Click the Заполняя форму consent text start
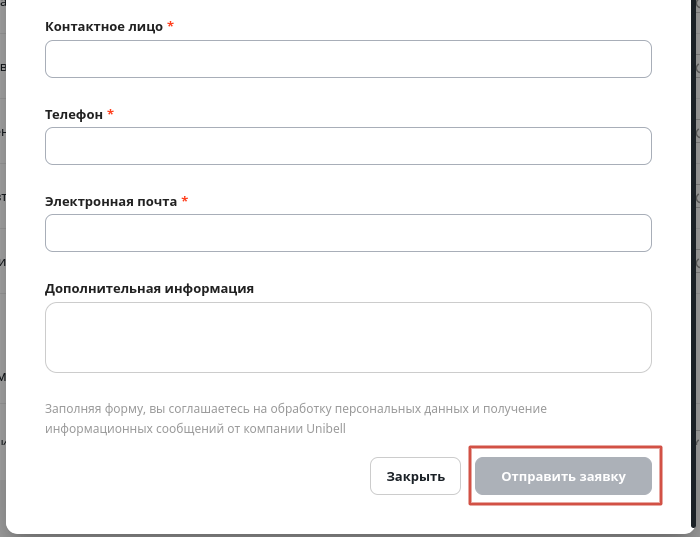700x537 pixels. click(x=95, y=409)
